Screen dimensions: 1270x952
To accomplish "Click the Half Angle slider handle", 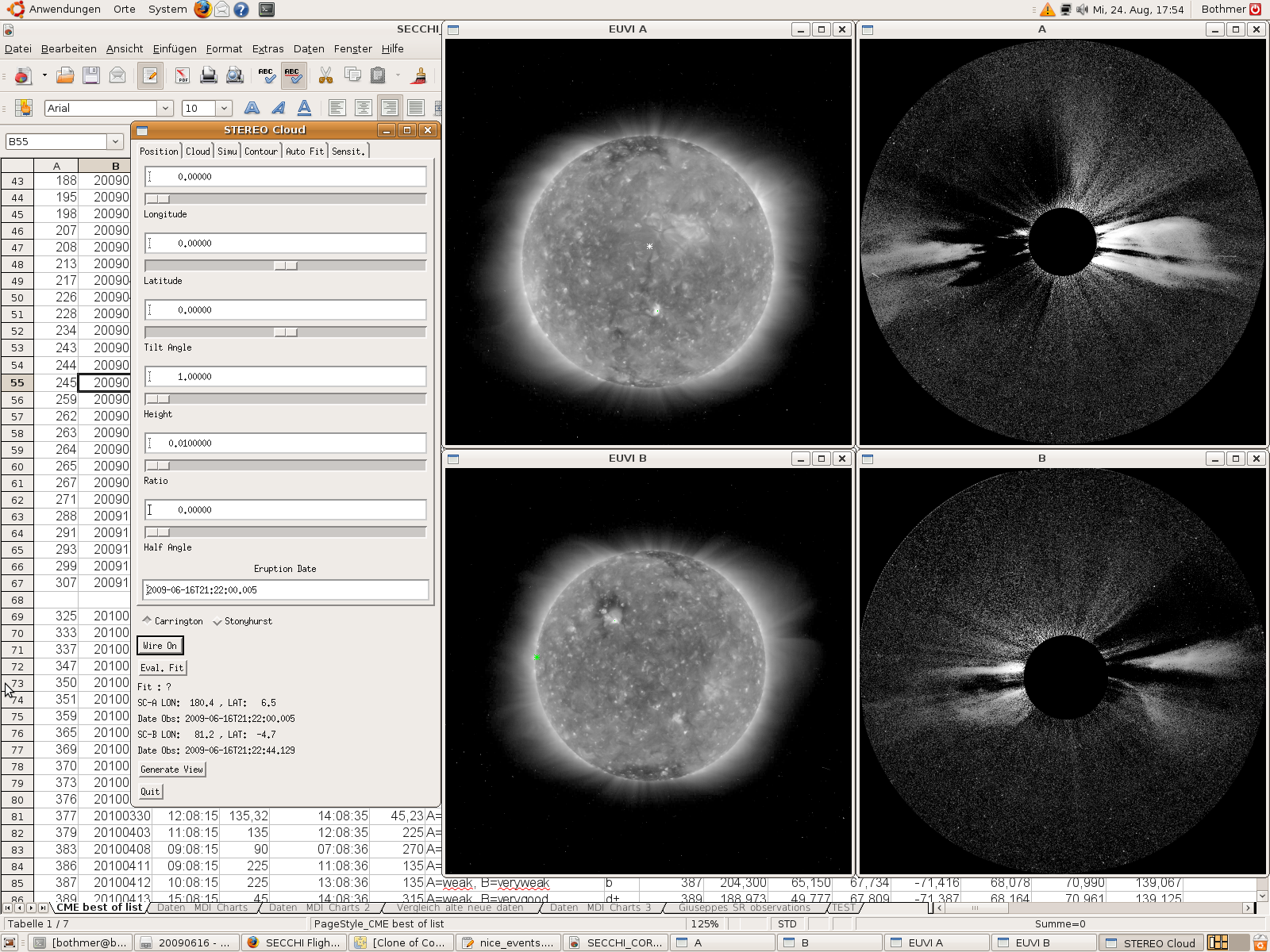I will click(x=158, y=532).
